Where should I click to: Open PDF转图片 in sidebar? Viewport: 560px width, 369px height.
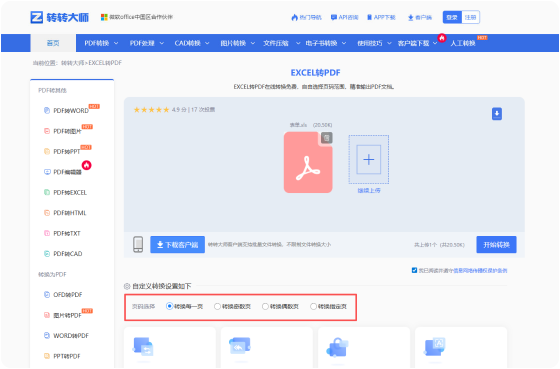(68, 131)
